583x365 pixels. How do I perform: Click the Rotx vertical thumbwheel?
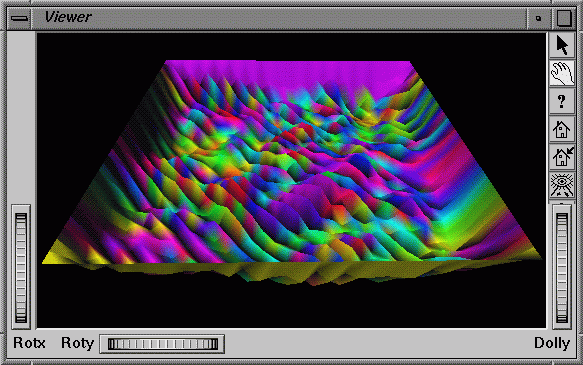pyautogui.click(x=21, y=267)
